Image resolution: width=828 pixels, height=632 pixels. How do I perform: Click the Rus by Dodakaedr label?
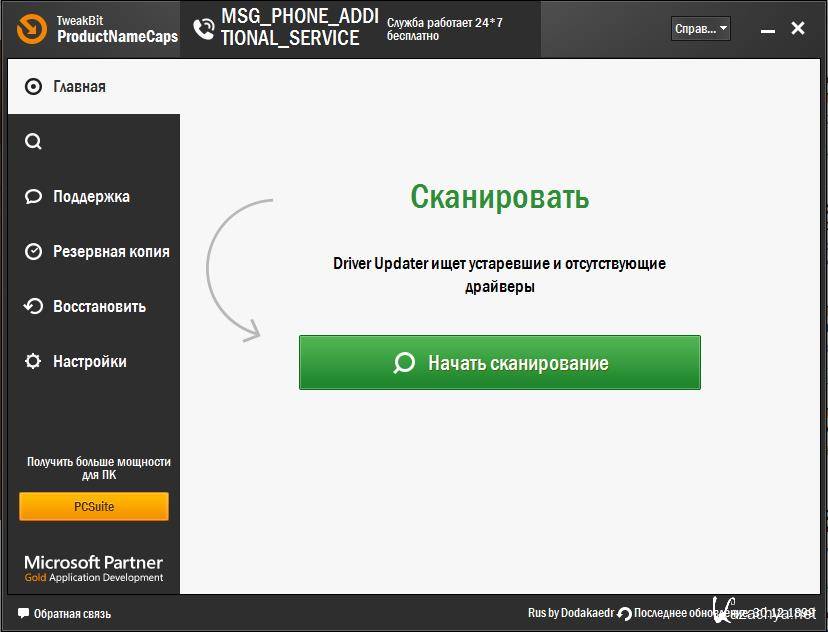pyautogui.click(x=570, y=614)
